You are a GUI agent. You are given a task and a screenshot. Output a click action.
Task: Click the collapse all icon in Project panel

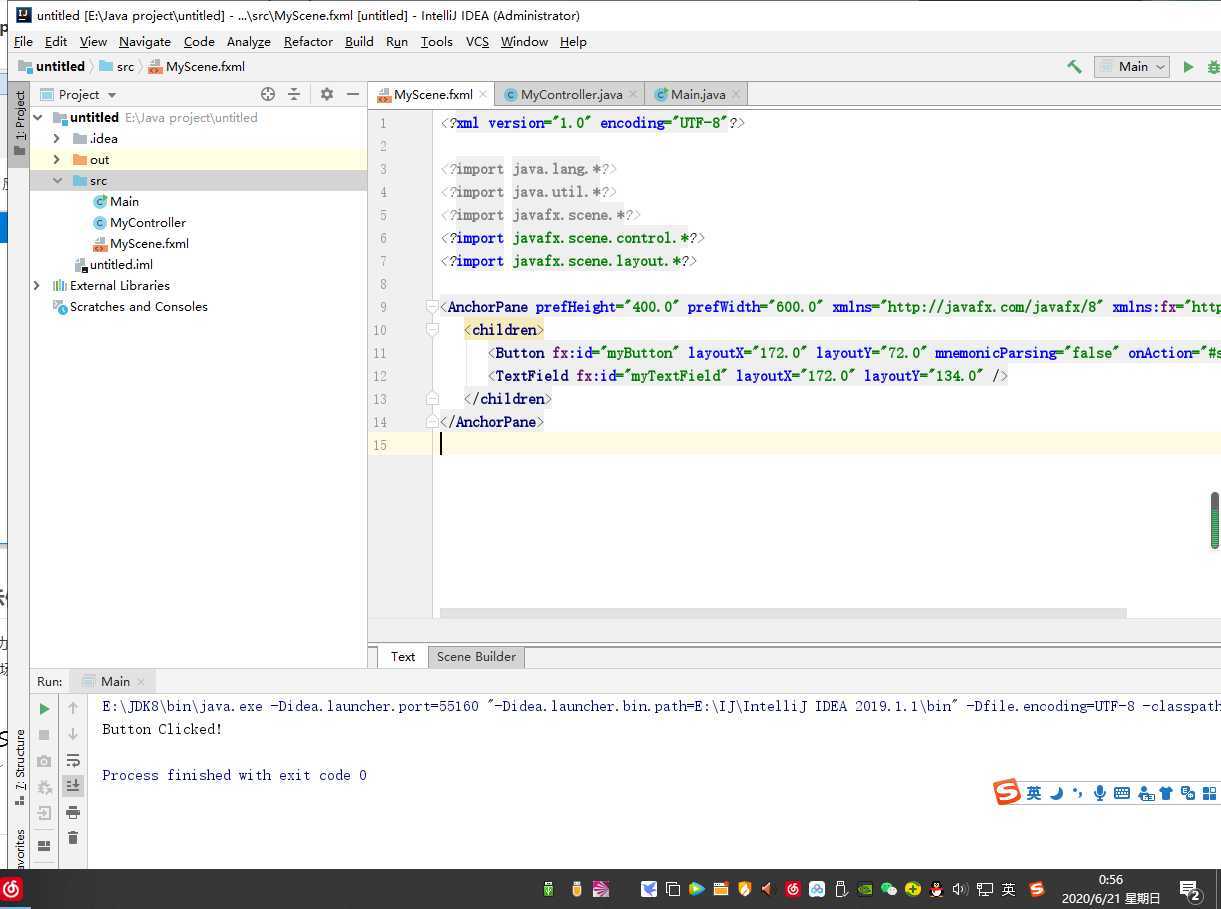294,94
